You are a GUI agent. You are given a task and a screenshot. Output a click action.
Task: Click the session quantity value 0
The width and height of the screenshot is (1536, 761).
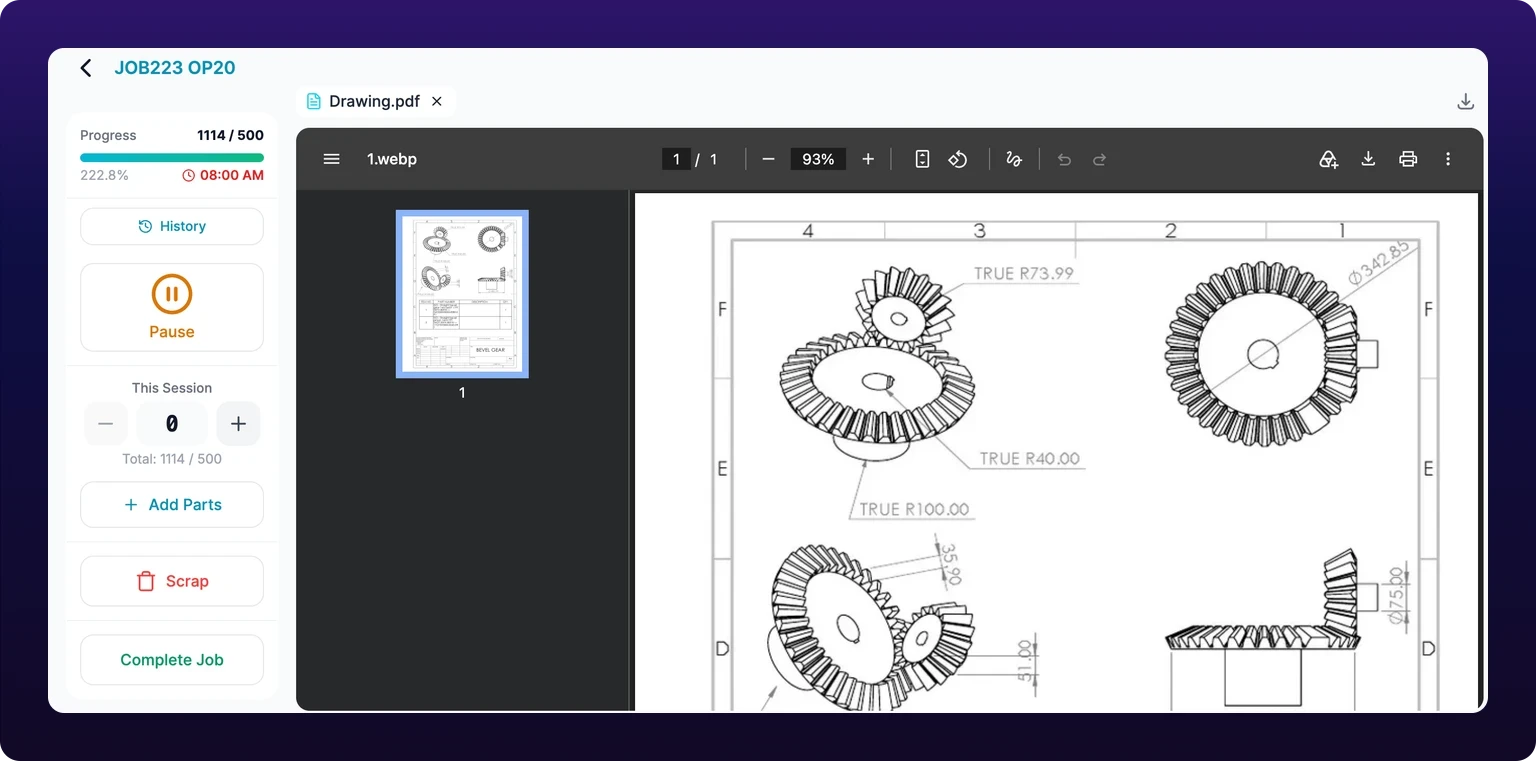coord(172,424)
